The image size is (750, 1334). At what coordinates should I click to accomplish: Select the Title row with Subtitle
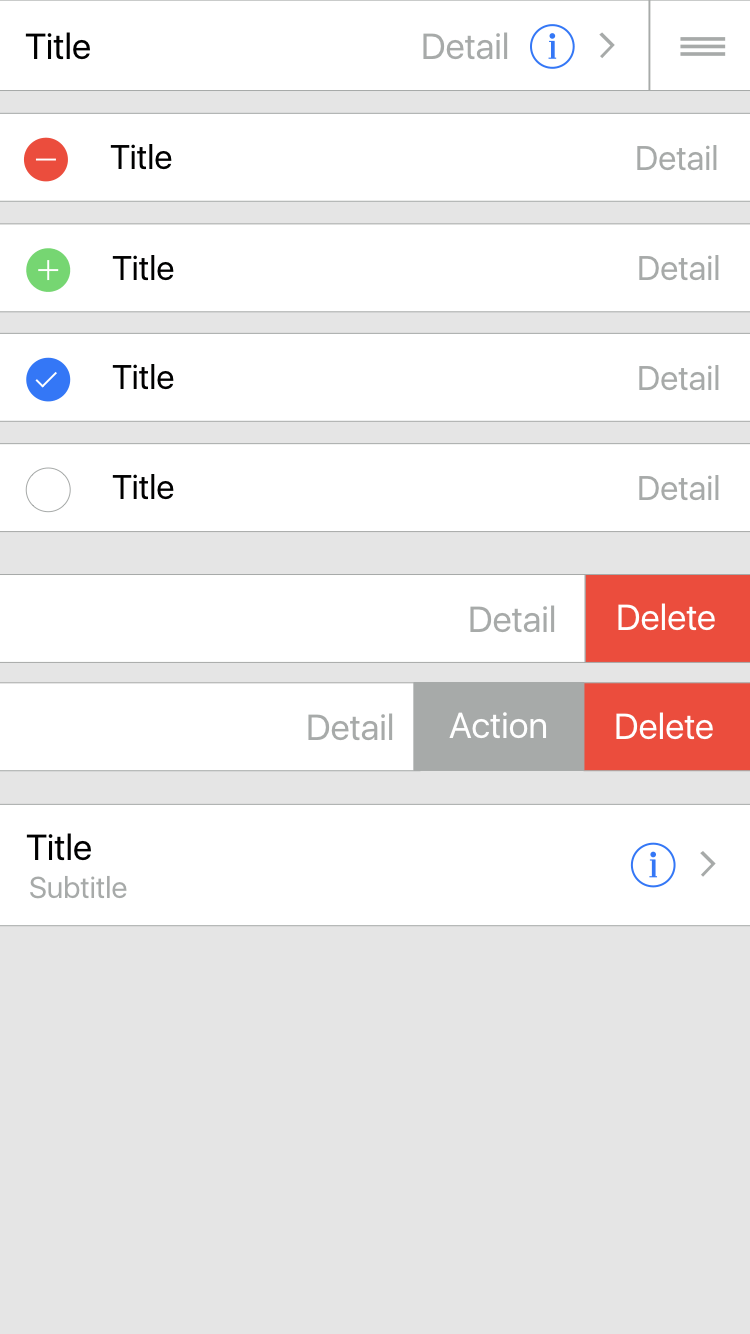[375, 865]
